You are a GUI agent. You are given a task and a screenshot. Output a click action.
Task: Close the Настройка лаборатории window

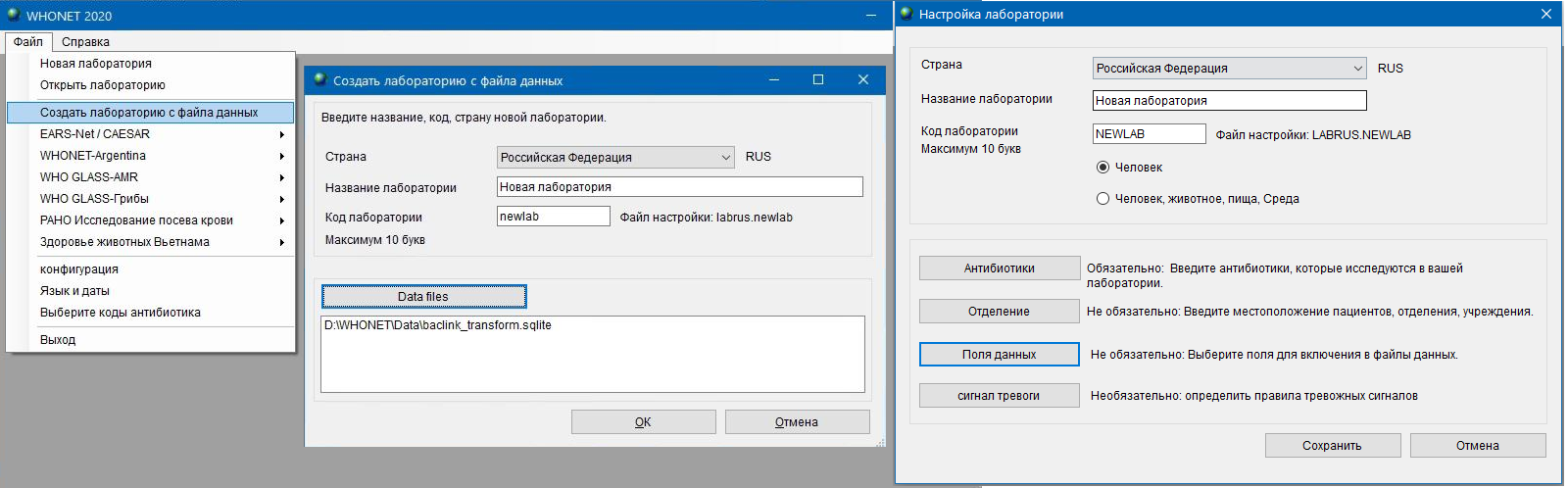(1545, 14)
